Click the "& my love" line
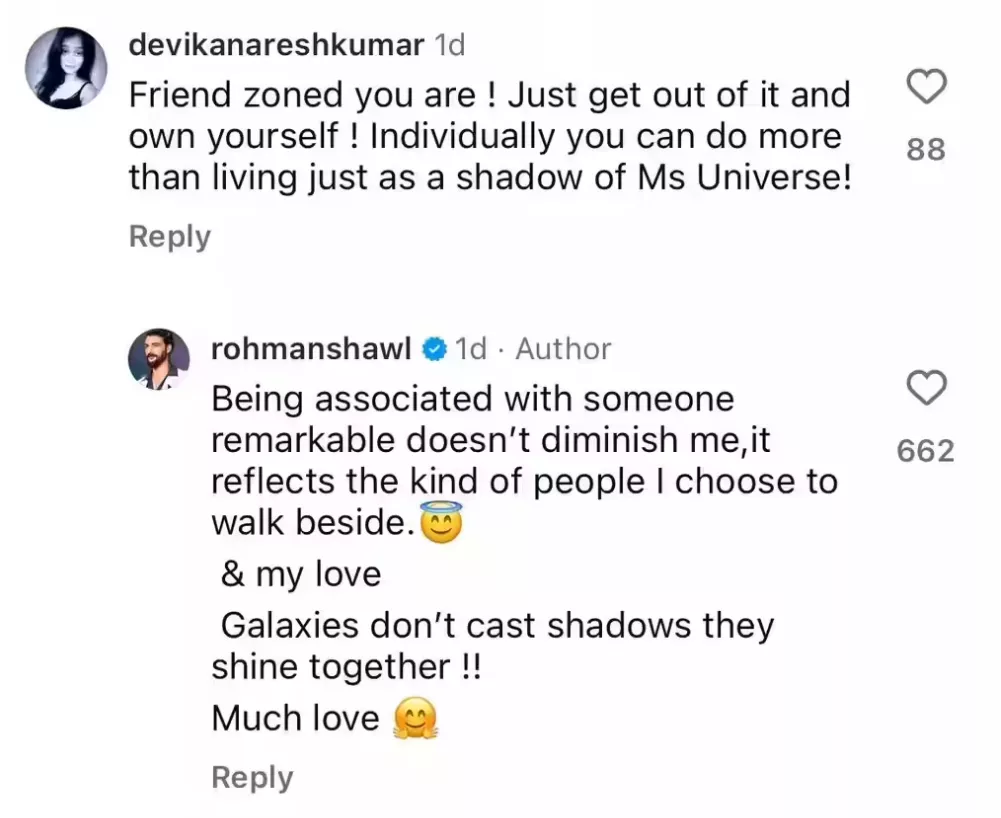The width and height of the screenshot is (1001, 818). 301,575
